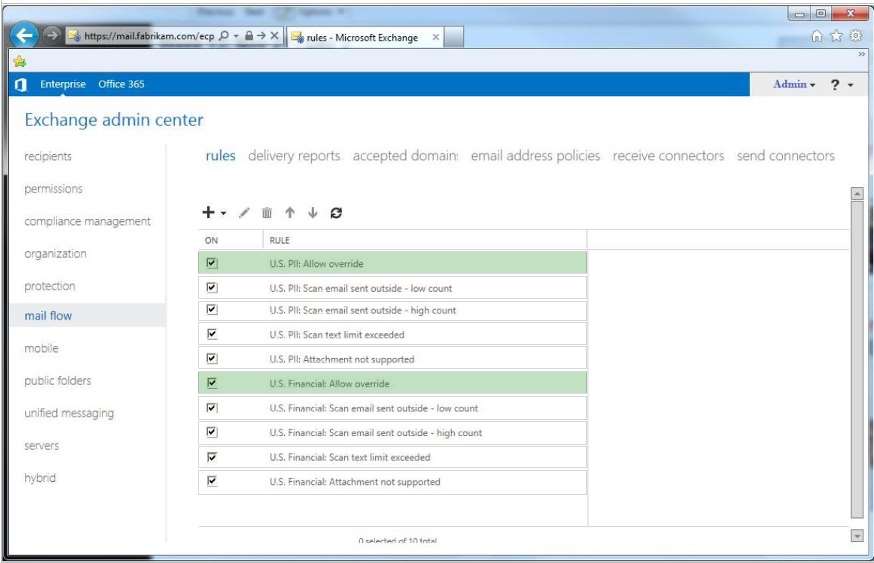Click the Edit rule pencil icon

tap(244, 212)
